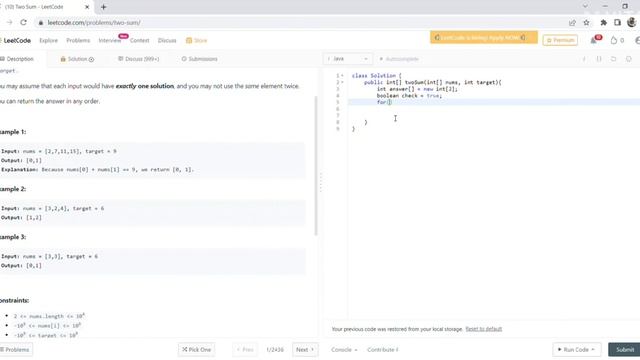Go to the LeetCode home logo
The height and width of the screenshot is (360, 640).
click(16, 40)
